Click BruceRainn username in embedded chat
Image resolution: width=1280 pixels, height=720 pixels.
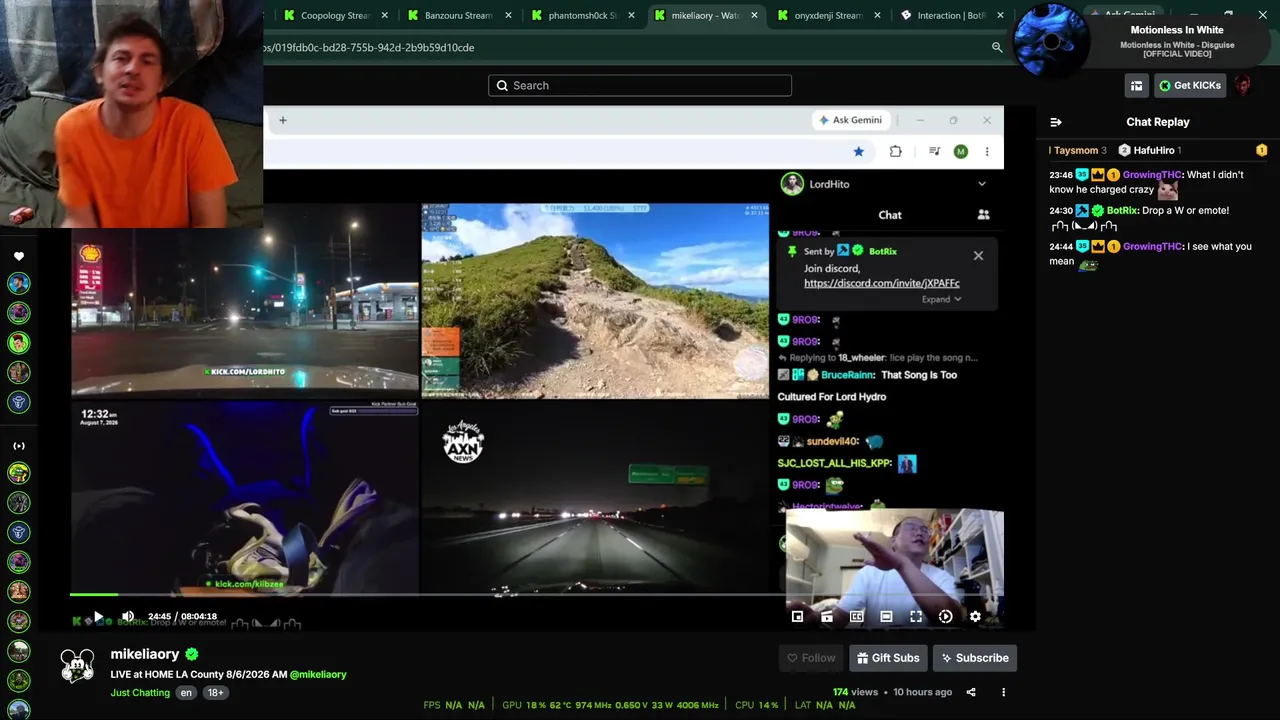pos(848,375)
